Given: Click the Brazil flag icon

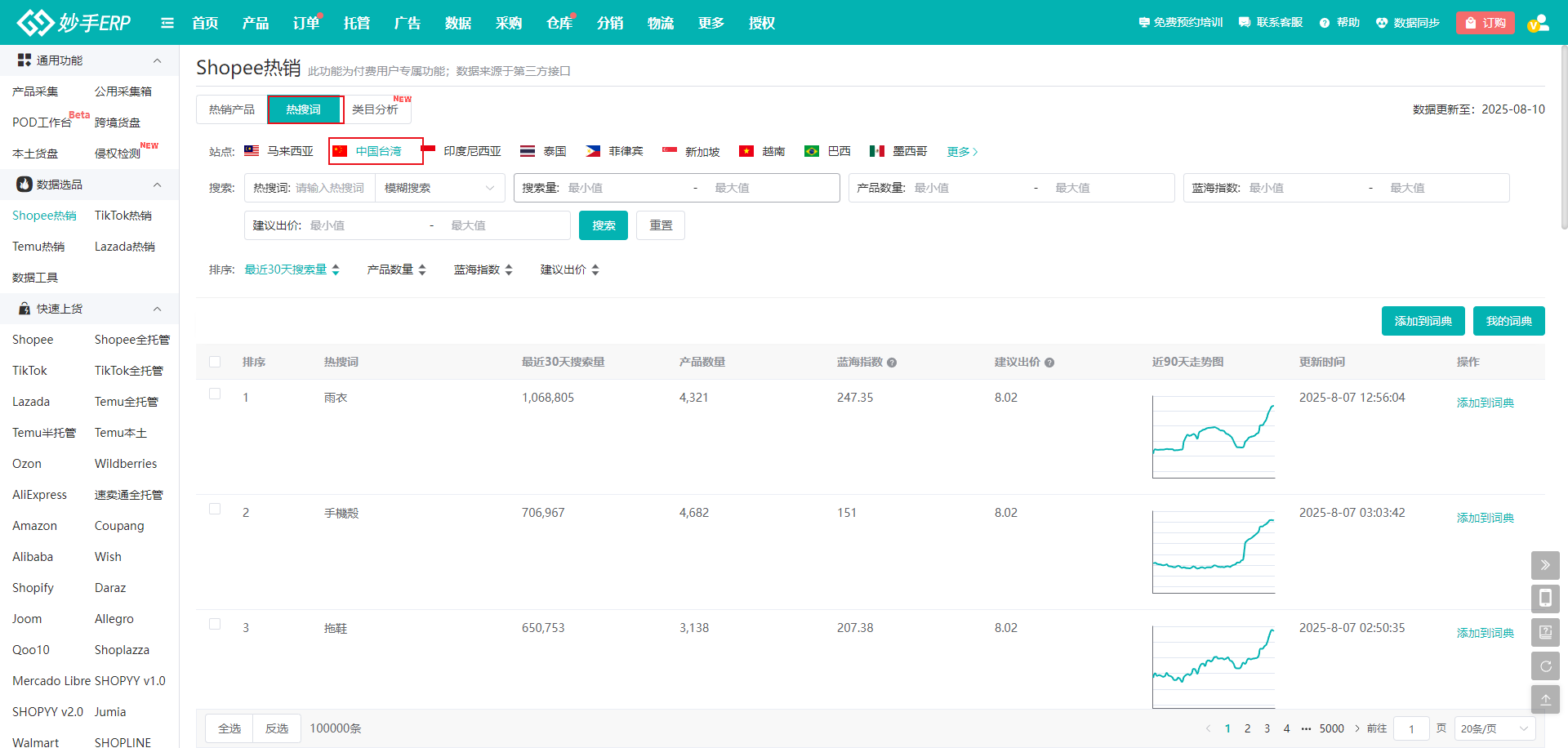Looking at the screenshot, I should 812,151.
